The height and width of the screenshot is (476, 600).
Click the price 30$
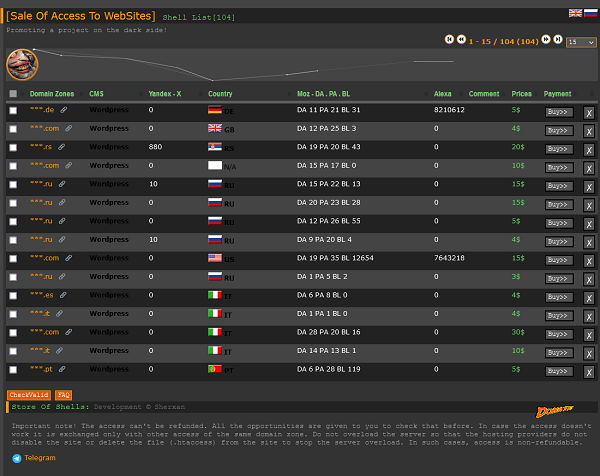[x=518, y=332]
